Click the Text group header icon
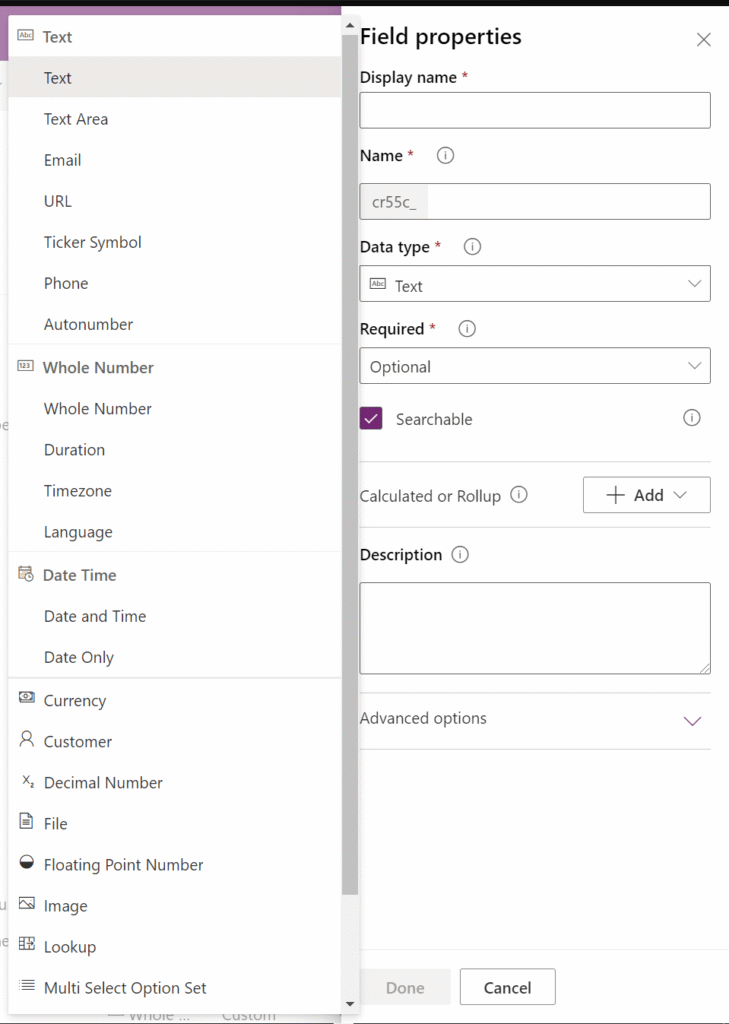The width and height of the screenshot is (729, 1024). coord(25,35)
